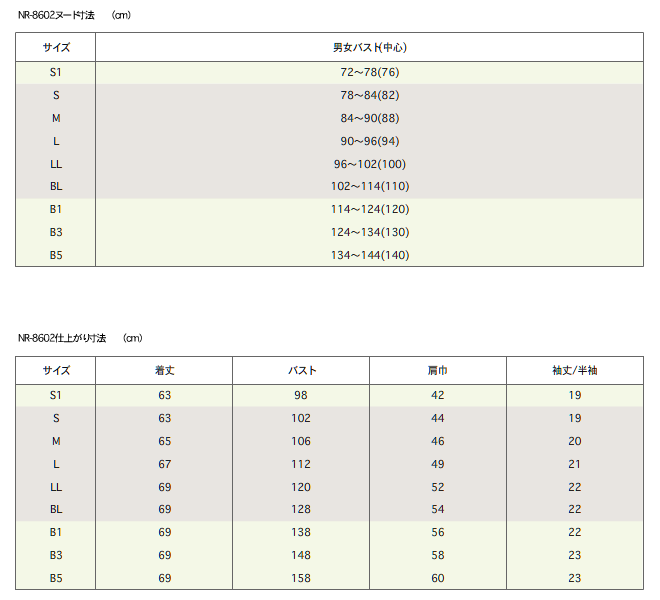Select the M size 84～90(88) value

pyautogui.click(x=370, y=118)
